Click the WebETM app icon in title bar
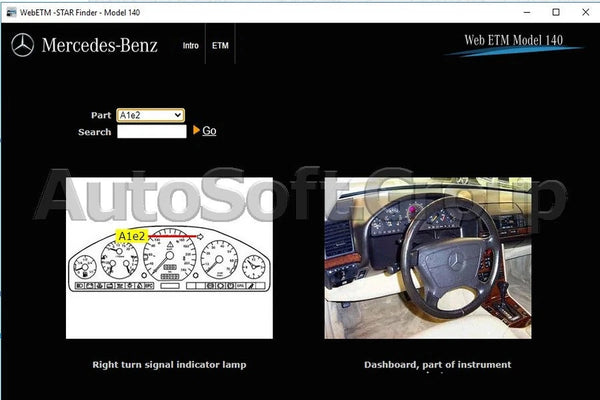The image size is (600, 400). (10, 11)
